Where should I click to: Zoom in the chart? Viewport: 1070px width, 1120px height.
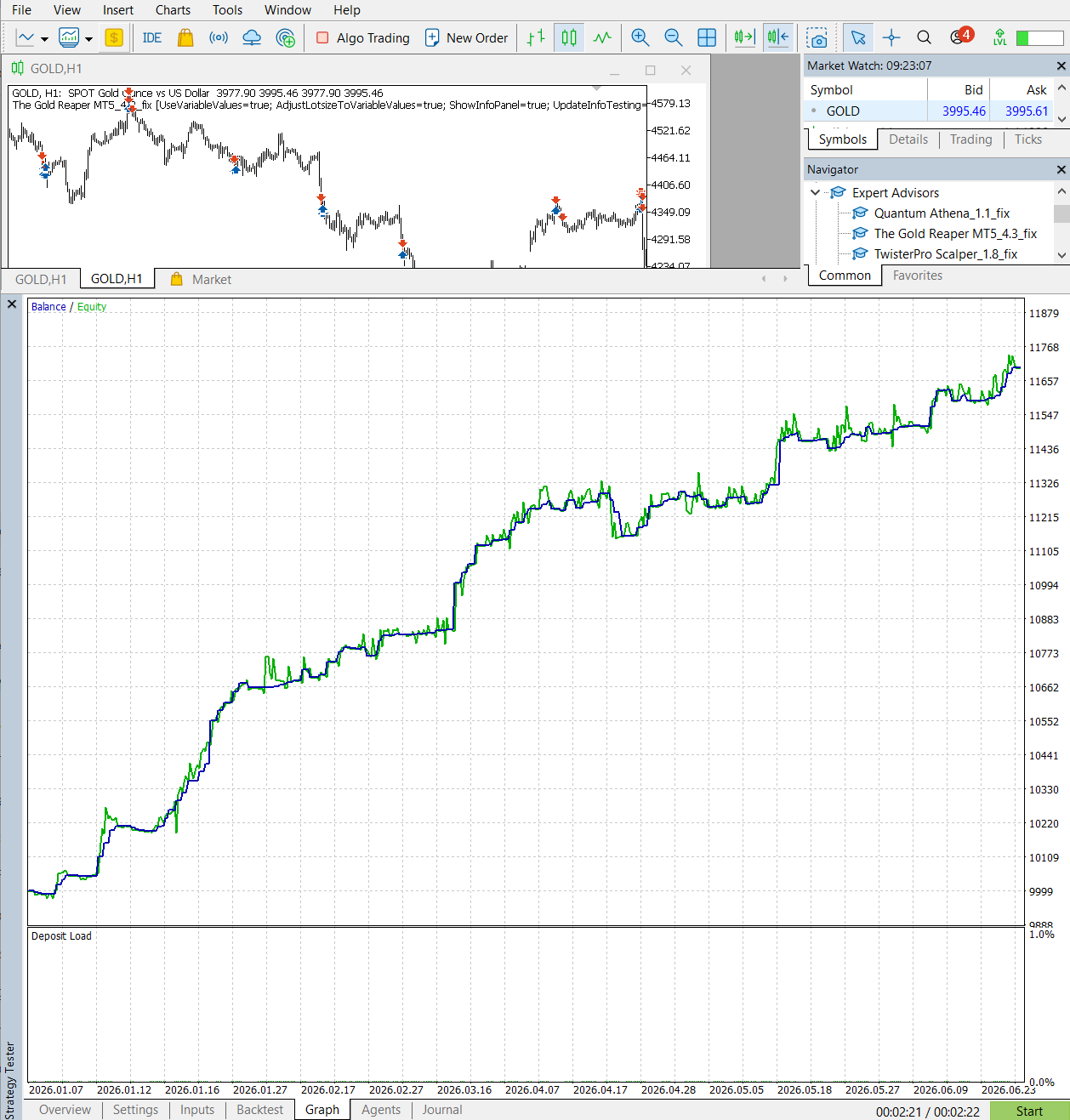click(640, 37)
